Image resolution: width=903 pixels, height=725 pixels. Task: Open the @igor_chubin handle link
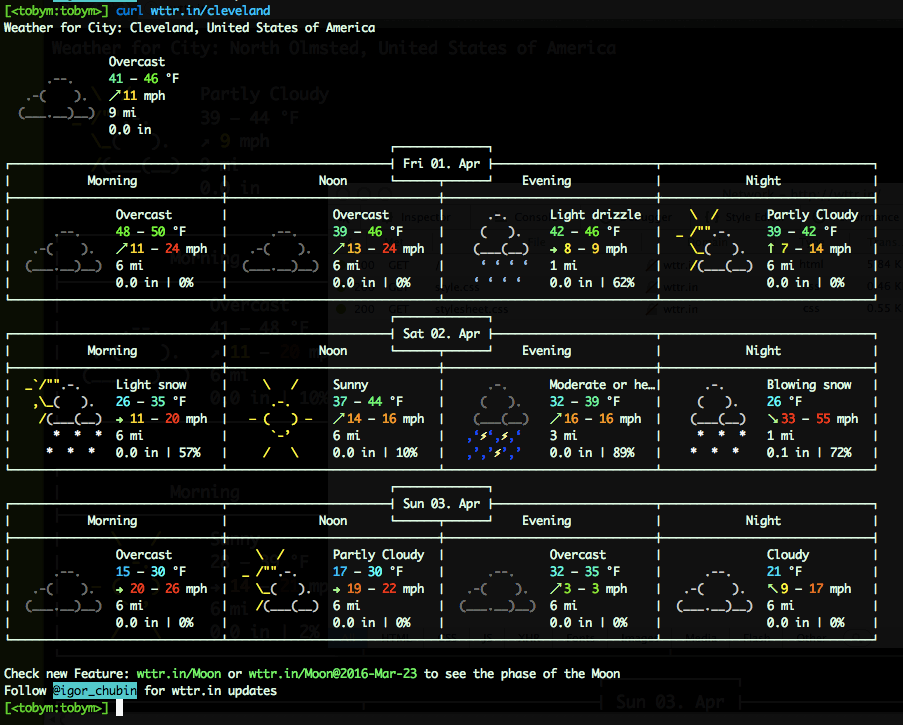(x=95, y=690)
